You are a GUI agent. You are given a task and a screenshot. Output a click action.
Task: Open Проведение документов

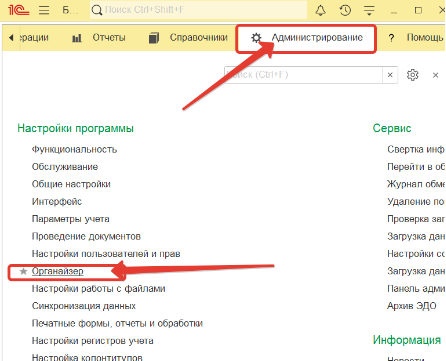86,236
